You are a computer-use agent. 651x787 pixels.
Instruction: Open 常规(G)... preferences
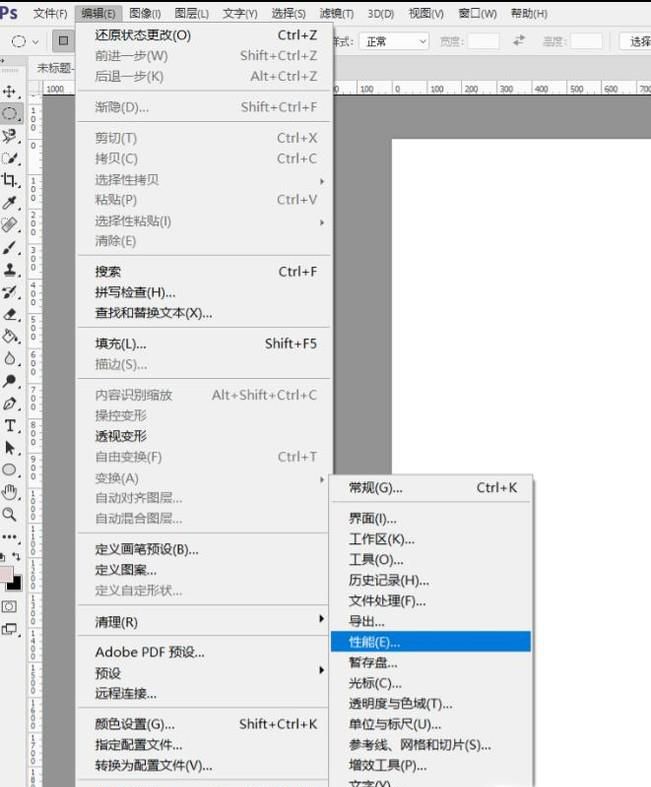point(431,488)
